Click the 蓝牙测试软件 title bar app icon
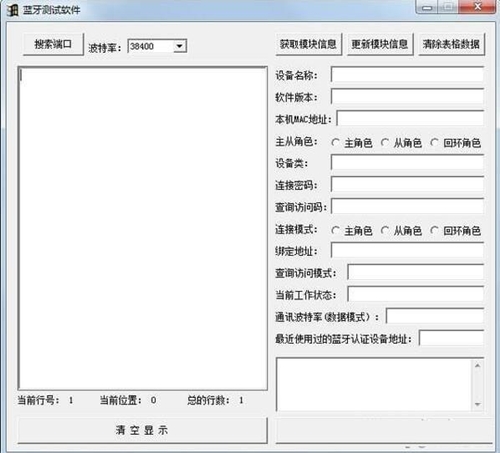The width and height of the screenshot is (500, 453). (13, 10)
